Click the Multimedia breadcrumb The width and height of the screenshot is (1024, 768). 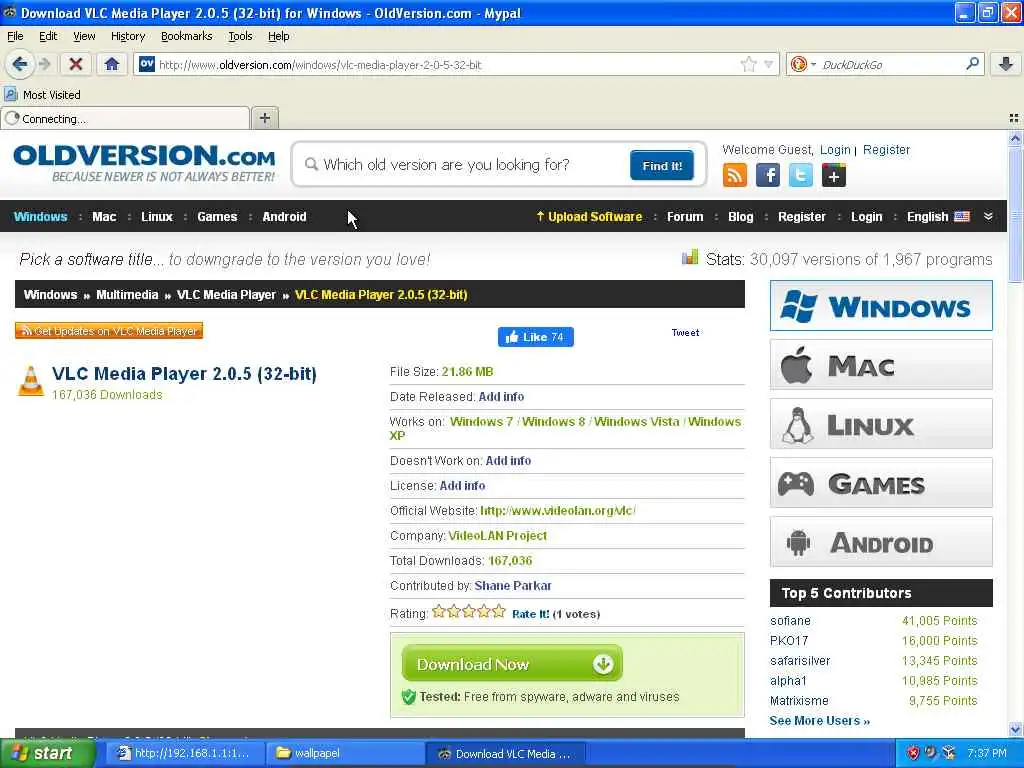(127, 295)
